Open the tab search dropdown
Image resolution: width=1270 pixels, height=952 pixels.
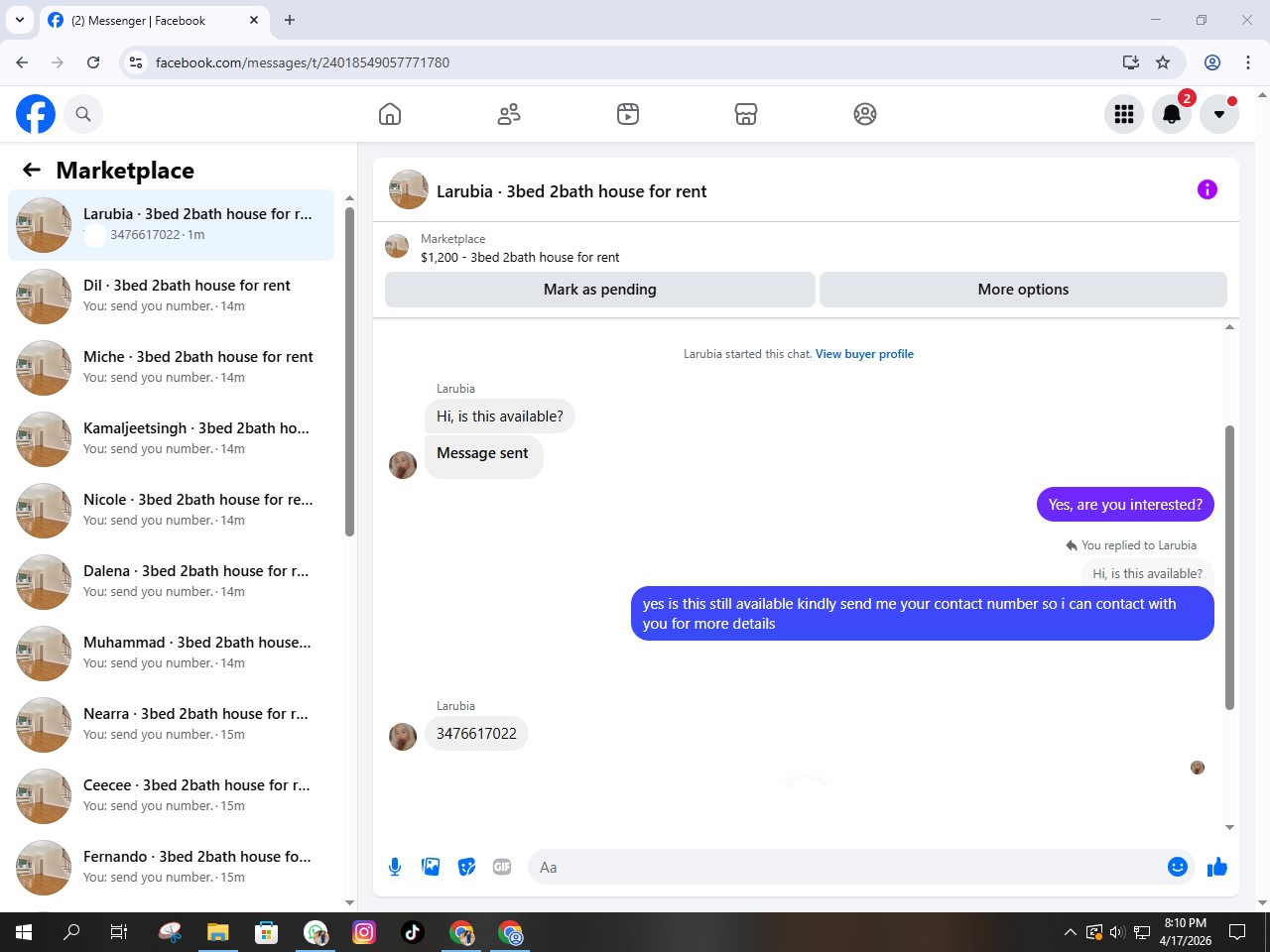tap(19, 20)
